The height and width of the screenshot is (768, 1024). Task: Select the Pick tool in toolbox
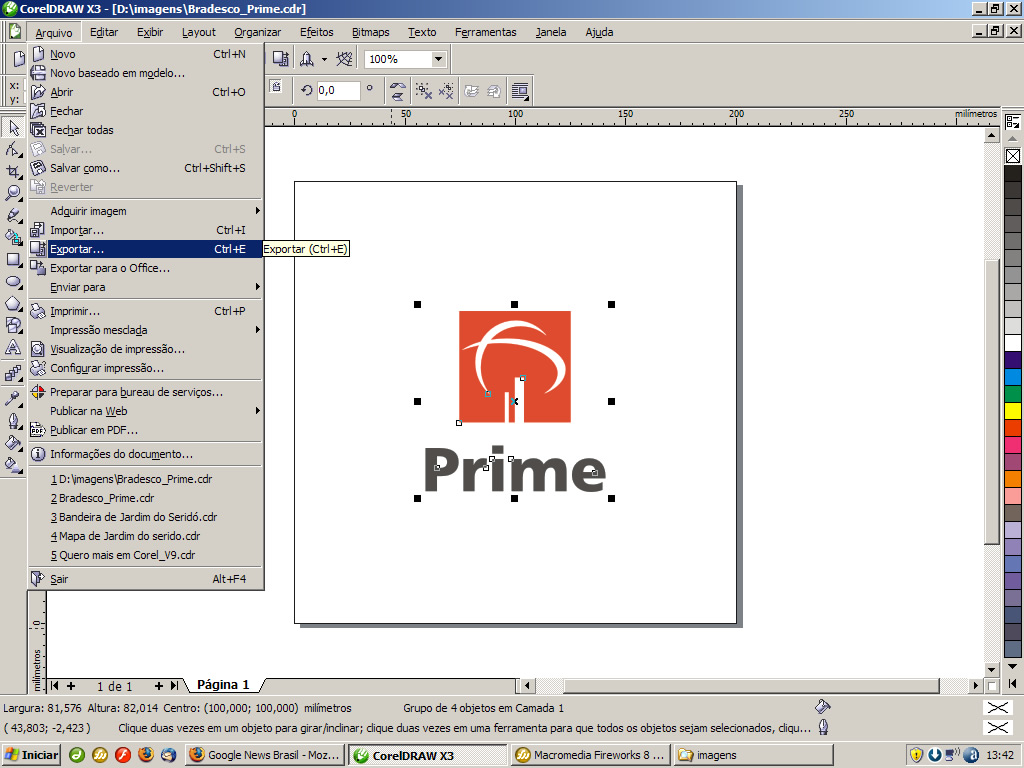[13, 127]
